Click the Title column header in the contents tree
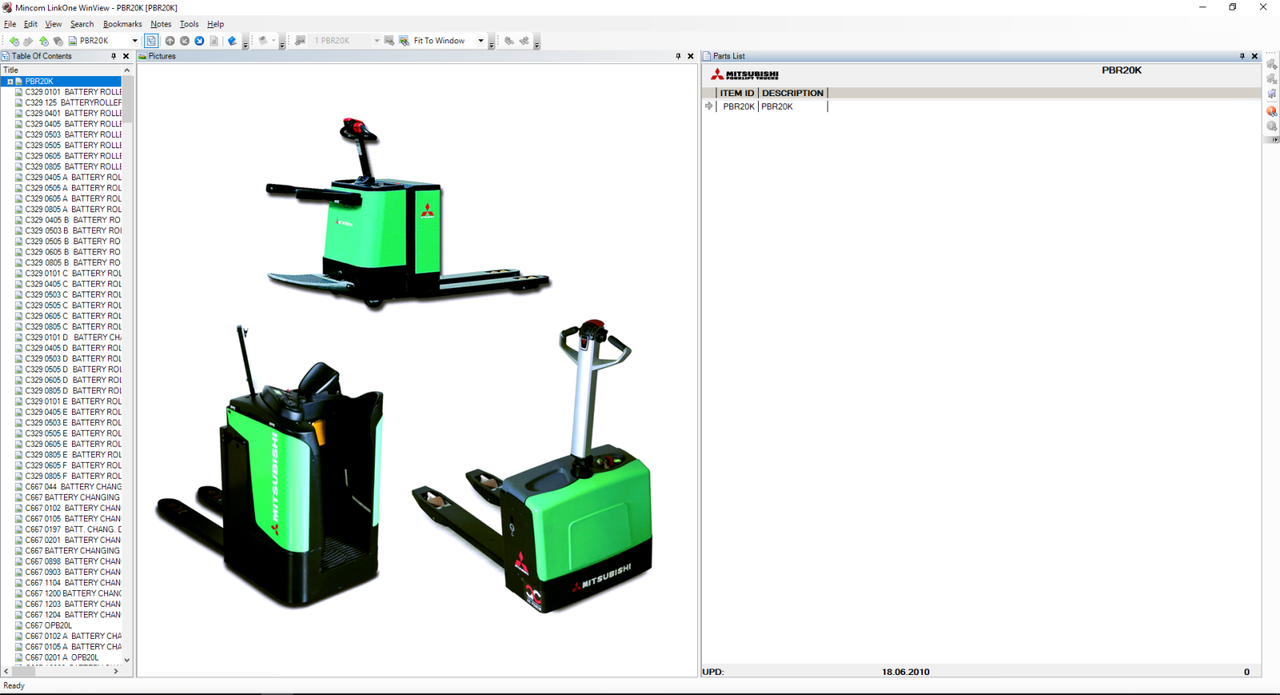Image resolution: width=1280 pixels, height=695 pixels. [61, 70]
